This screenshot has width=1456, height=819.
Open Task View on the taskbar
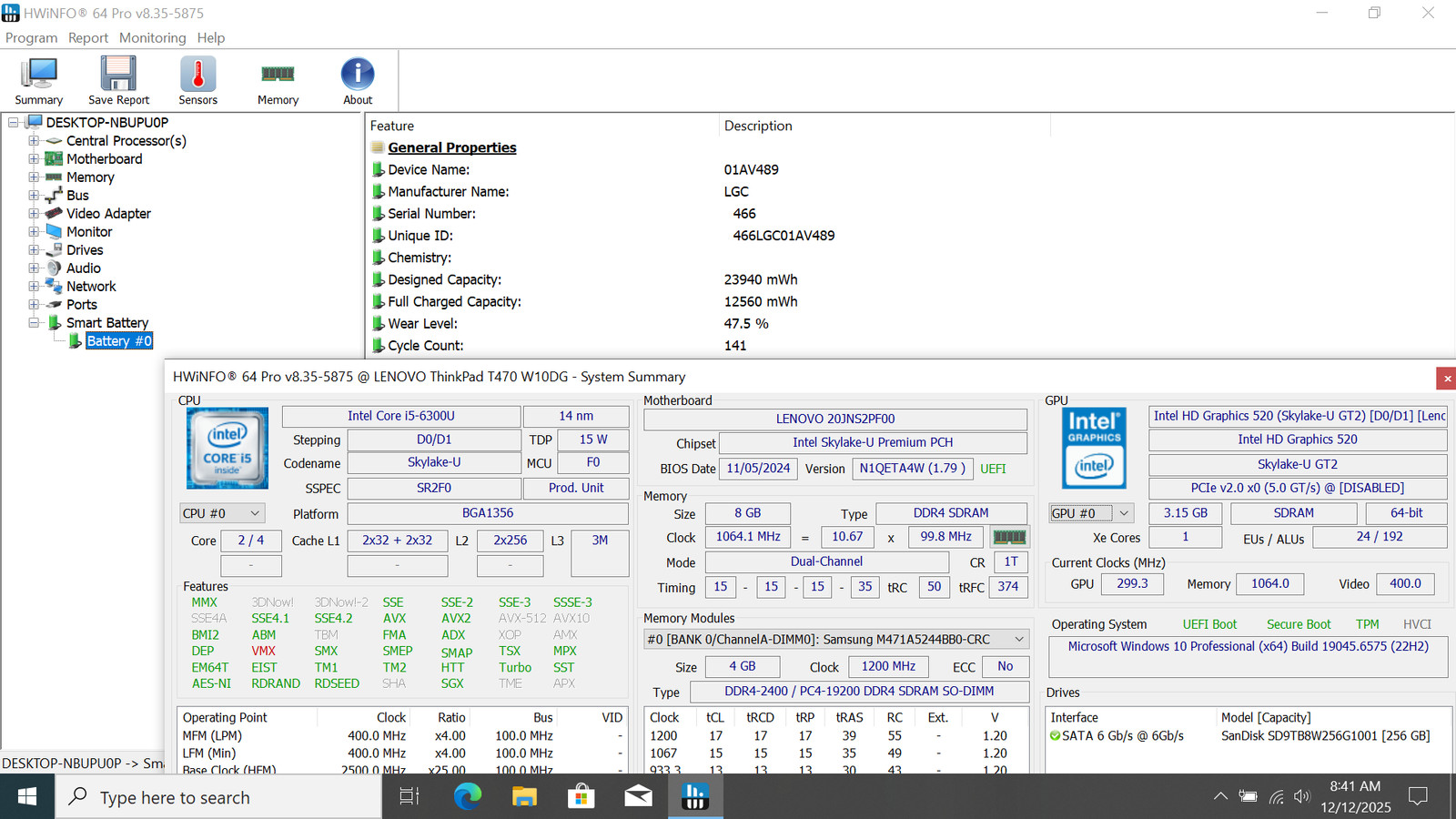pyautogui.click(x=409, y=797)
